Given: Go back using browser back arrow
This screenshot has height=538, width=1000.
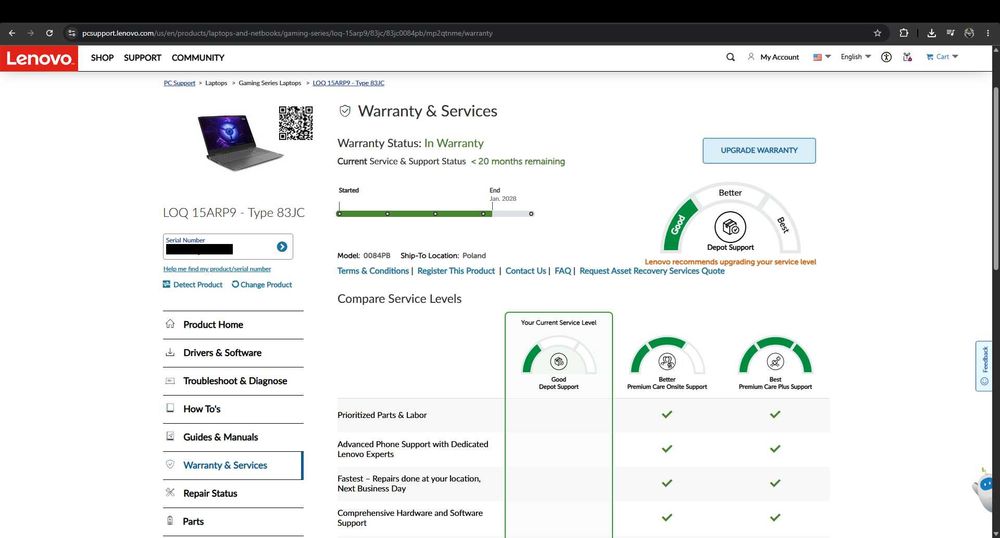Looking at the screenshot, I should [x=12, y=33].
